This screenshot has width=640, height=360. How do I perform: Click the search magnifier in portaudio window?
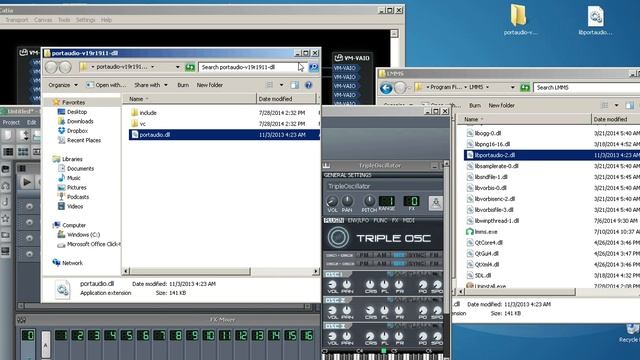tap(313, 67)
